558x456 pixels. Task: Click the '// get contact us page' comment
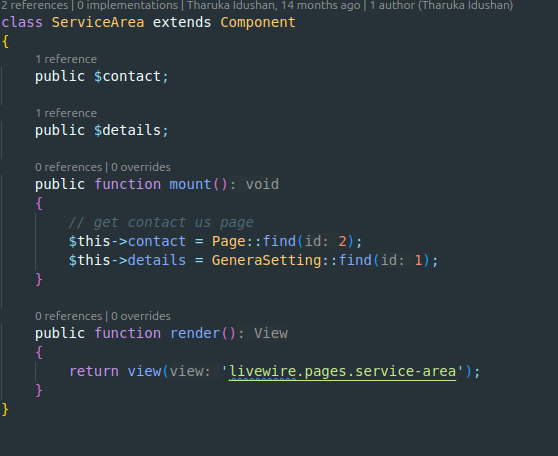pos(161,222)
